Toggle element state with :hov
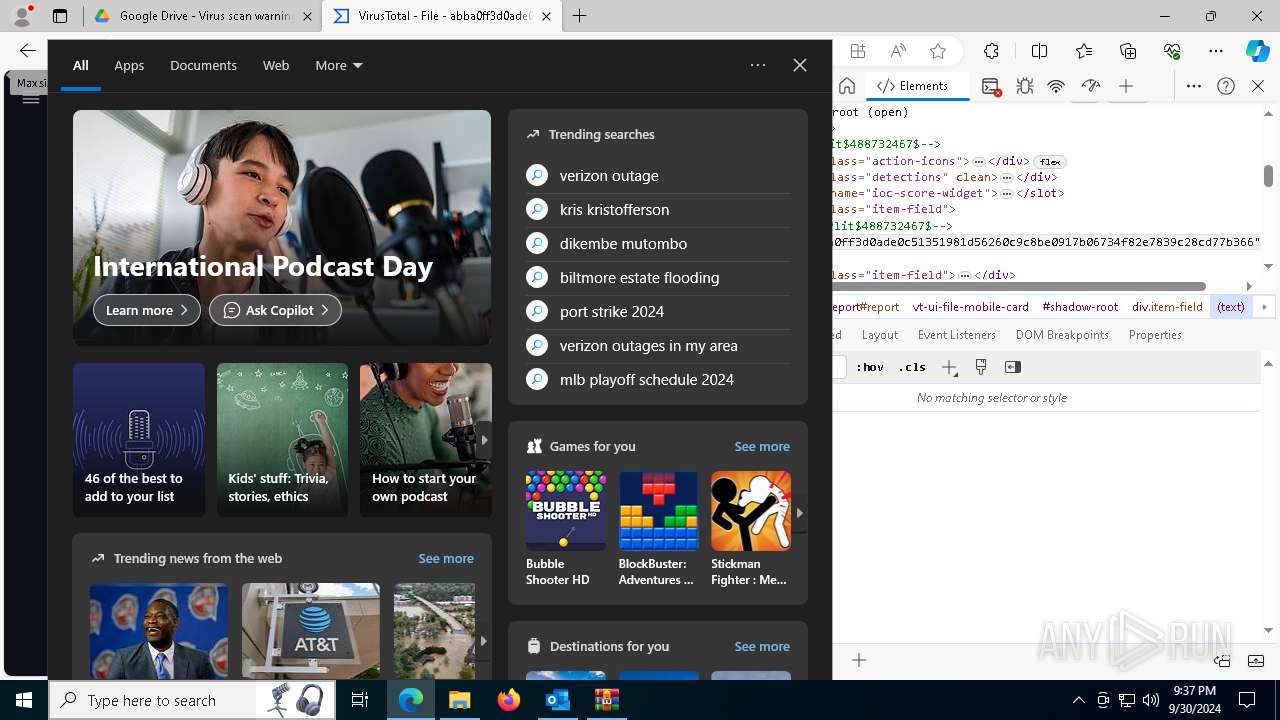The height and width of the screenshot is (720, 1280). 870,367
